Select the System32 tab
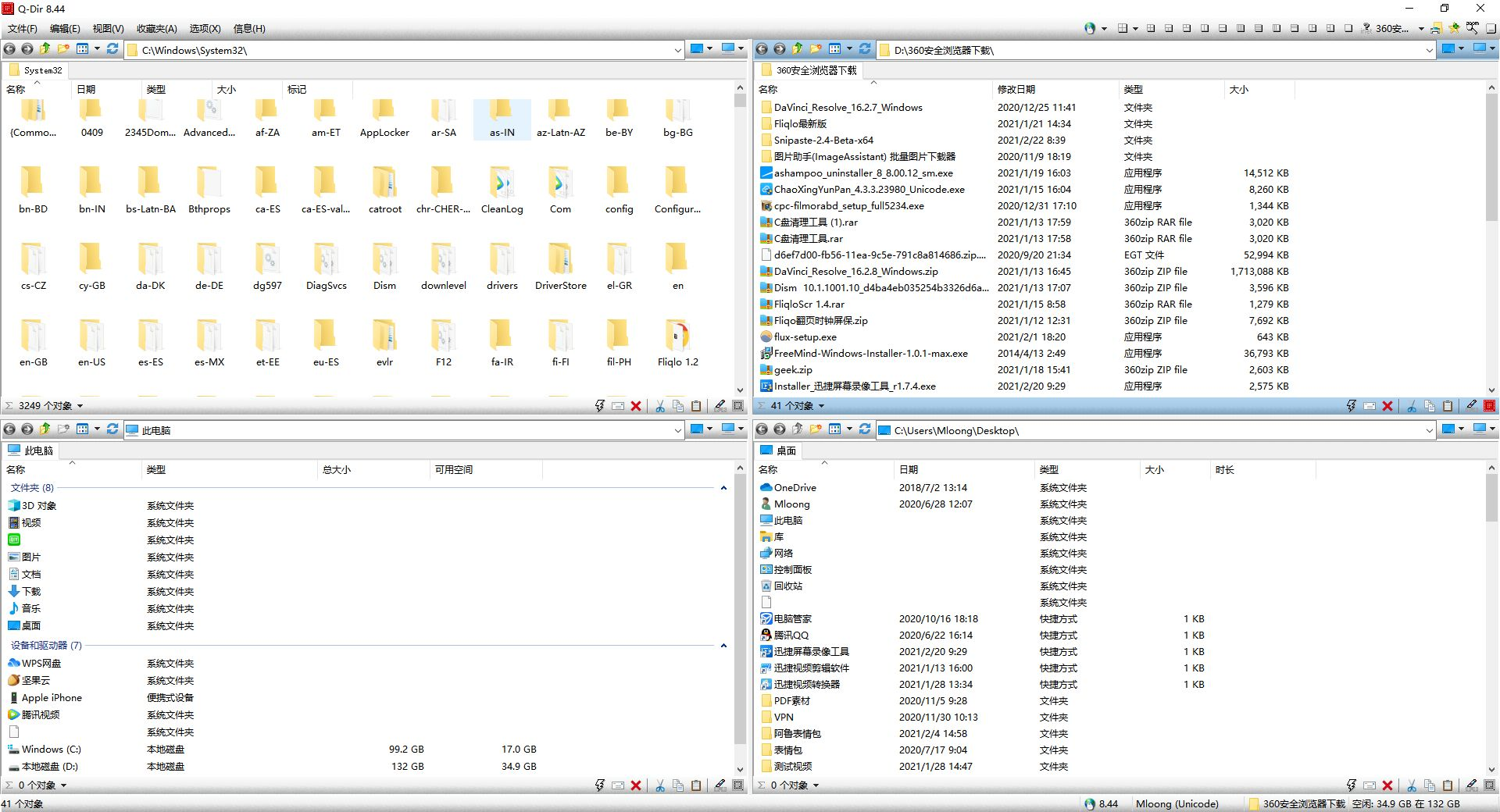Viewport: 1500px width, 812px height. pyautogui.click(x=35, y=70)
